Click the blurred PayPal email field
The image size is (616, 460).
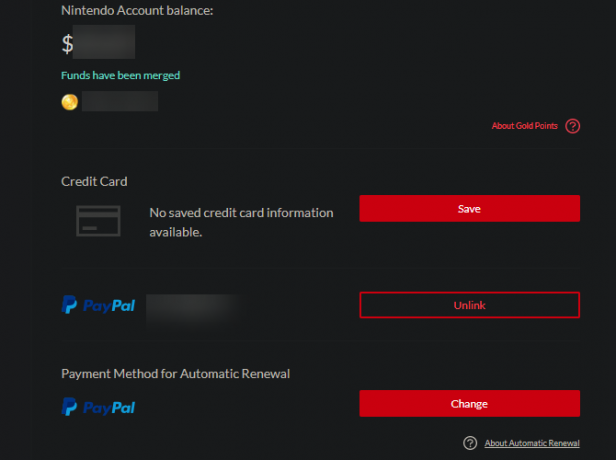click(192, 309)
